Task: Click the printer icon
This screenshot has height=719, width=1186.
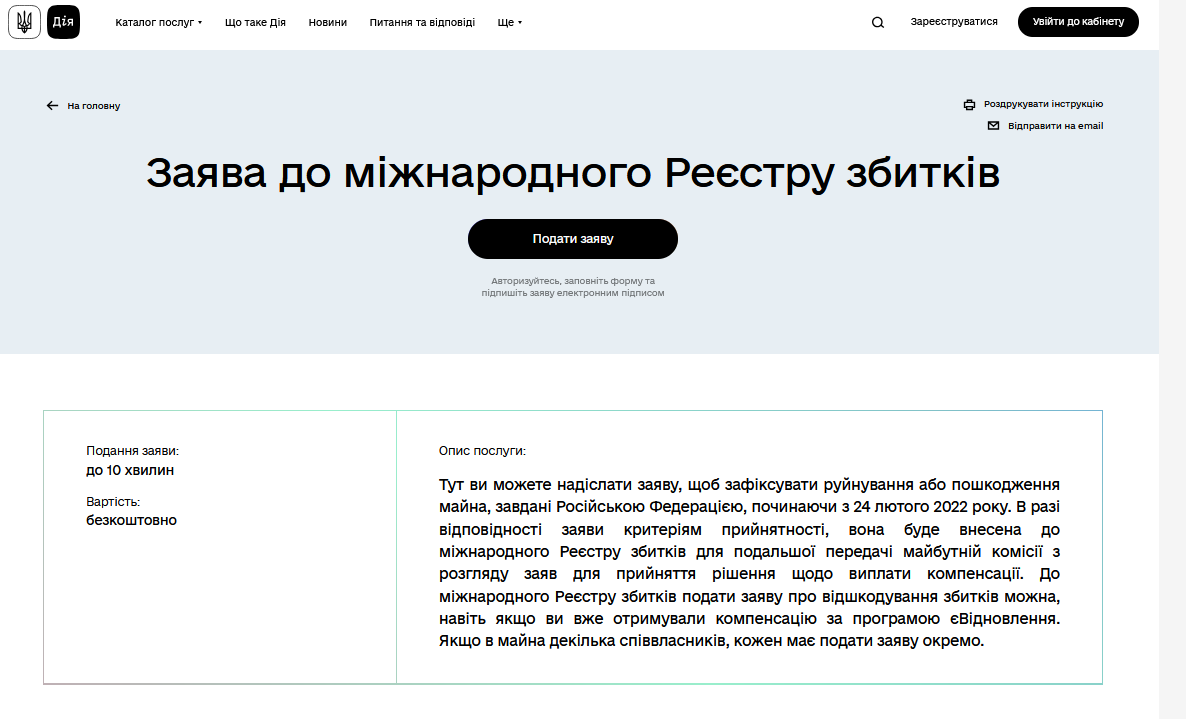Action: coord(969,104)
